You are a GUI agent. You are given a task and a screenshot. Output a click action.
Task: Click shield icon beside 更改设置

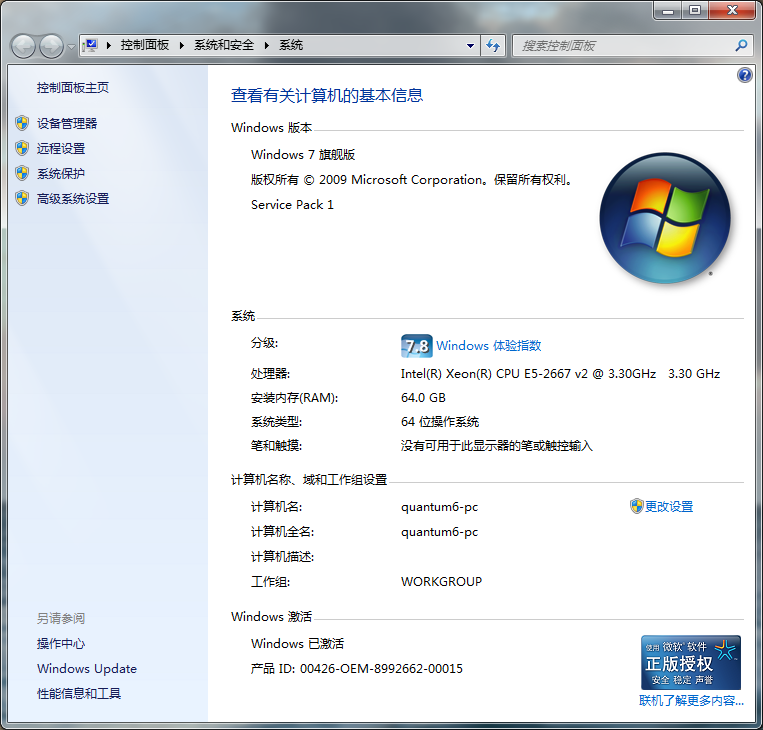pos(636,506)
